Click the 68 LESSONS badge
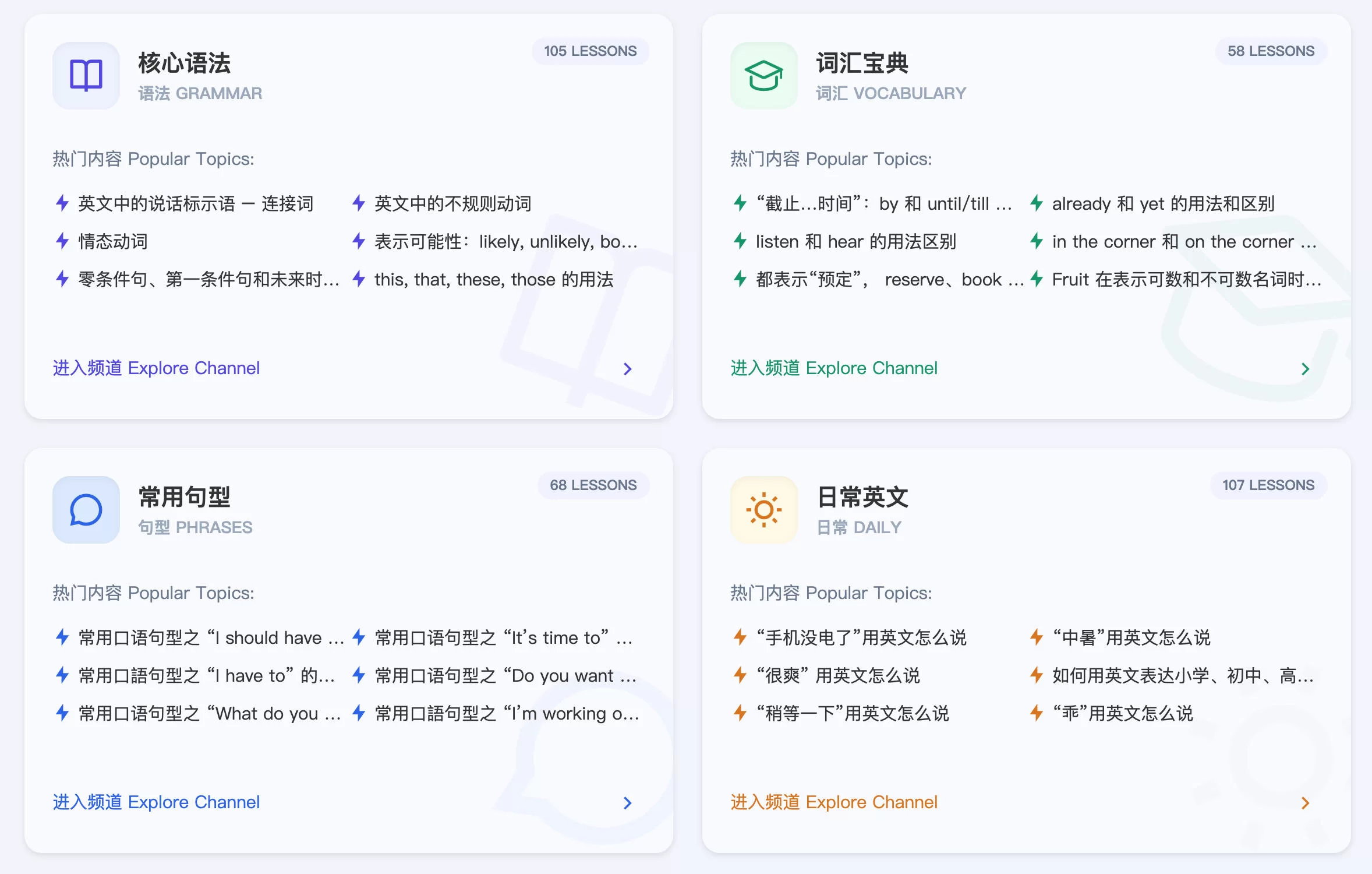The height and width of the screenshot is (874, 1372). 593,485
